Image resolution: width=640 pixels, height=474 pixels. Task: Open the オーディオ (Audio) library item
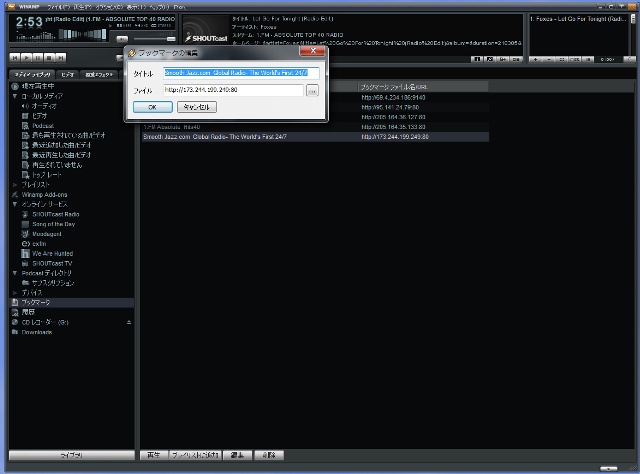[x=44, y=106]
